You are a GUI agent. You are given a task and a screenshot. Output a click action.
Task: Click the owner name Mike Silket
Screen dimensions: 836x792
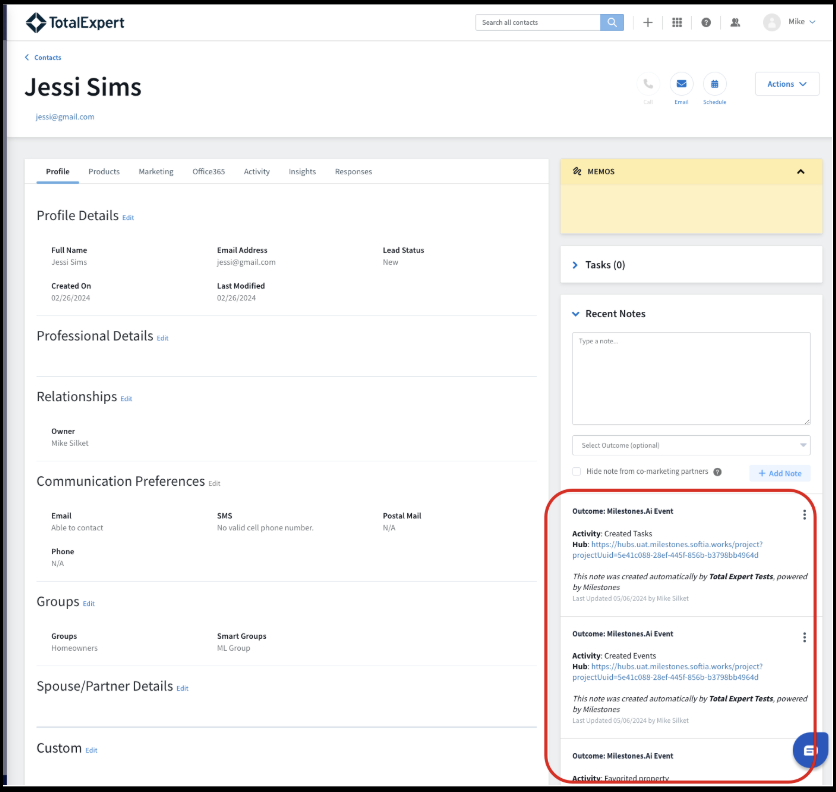point(70,443)
